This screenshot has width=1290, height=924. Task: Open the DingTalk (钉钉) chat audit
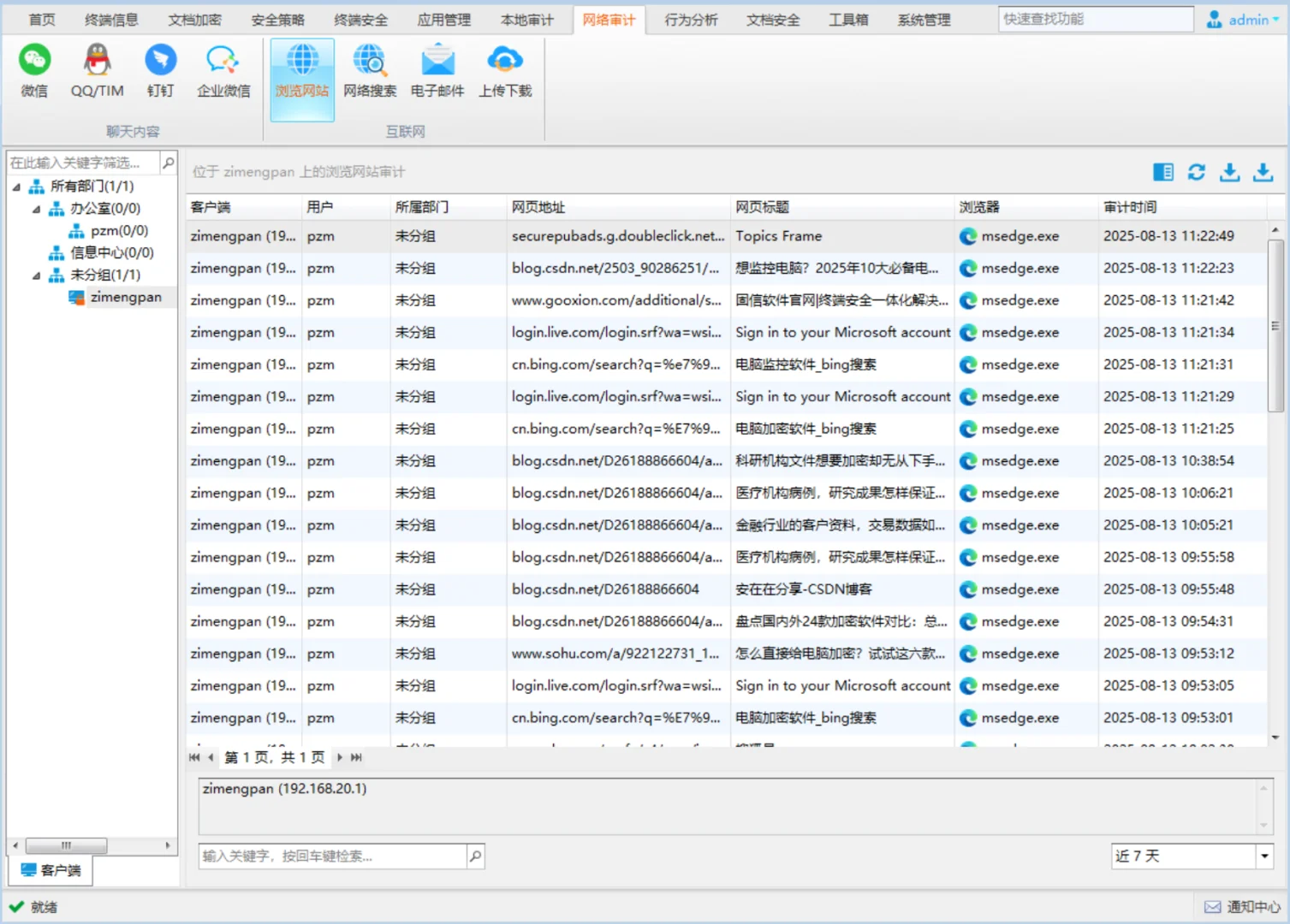point(160,71)
